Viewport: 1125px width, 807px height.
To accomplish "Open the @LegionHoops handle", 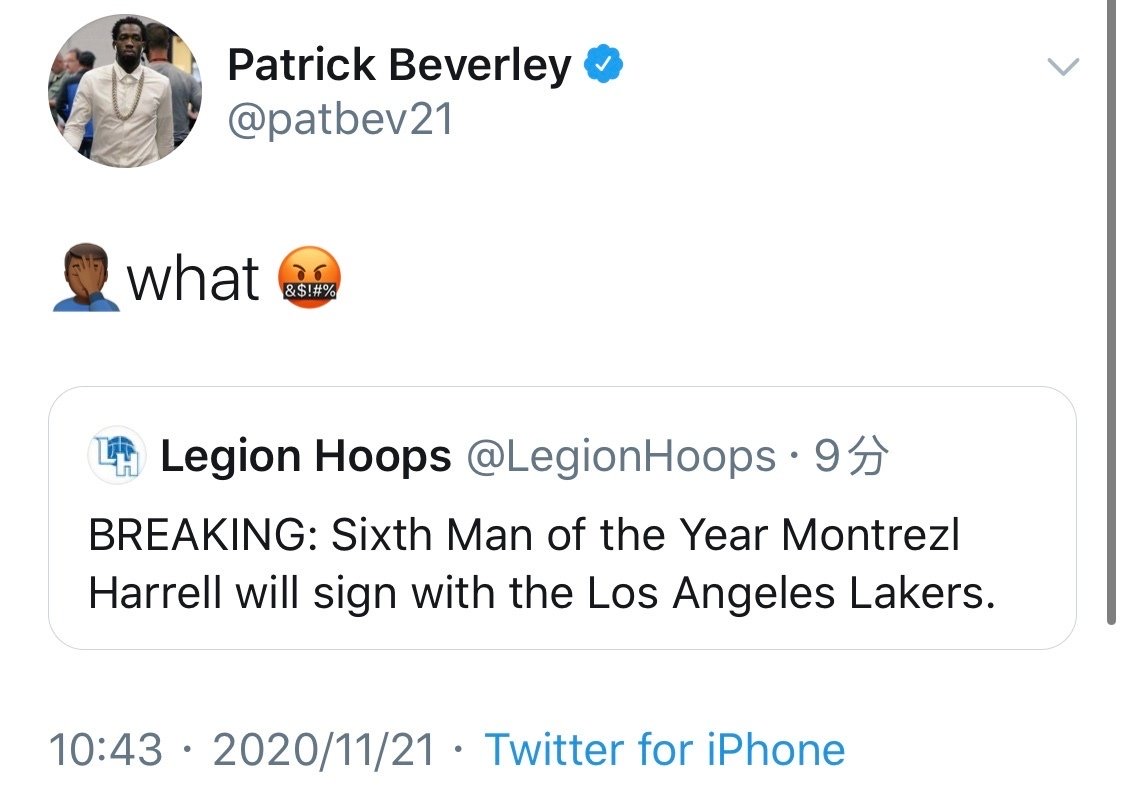I will tap(621, 457).
